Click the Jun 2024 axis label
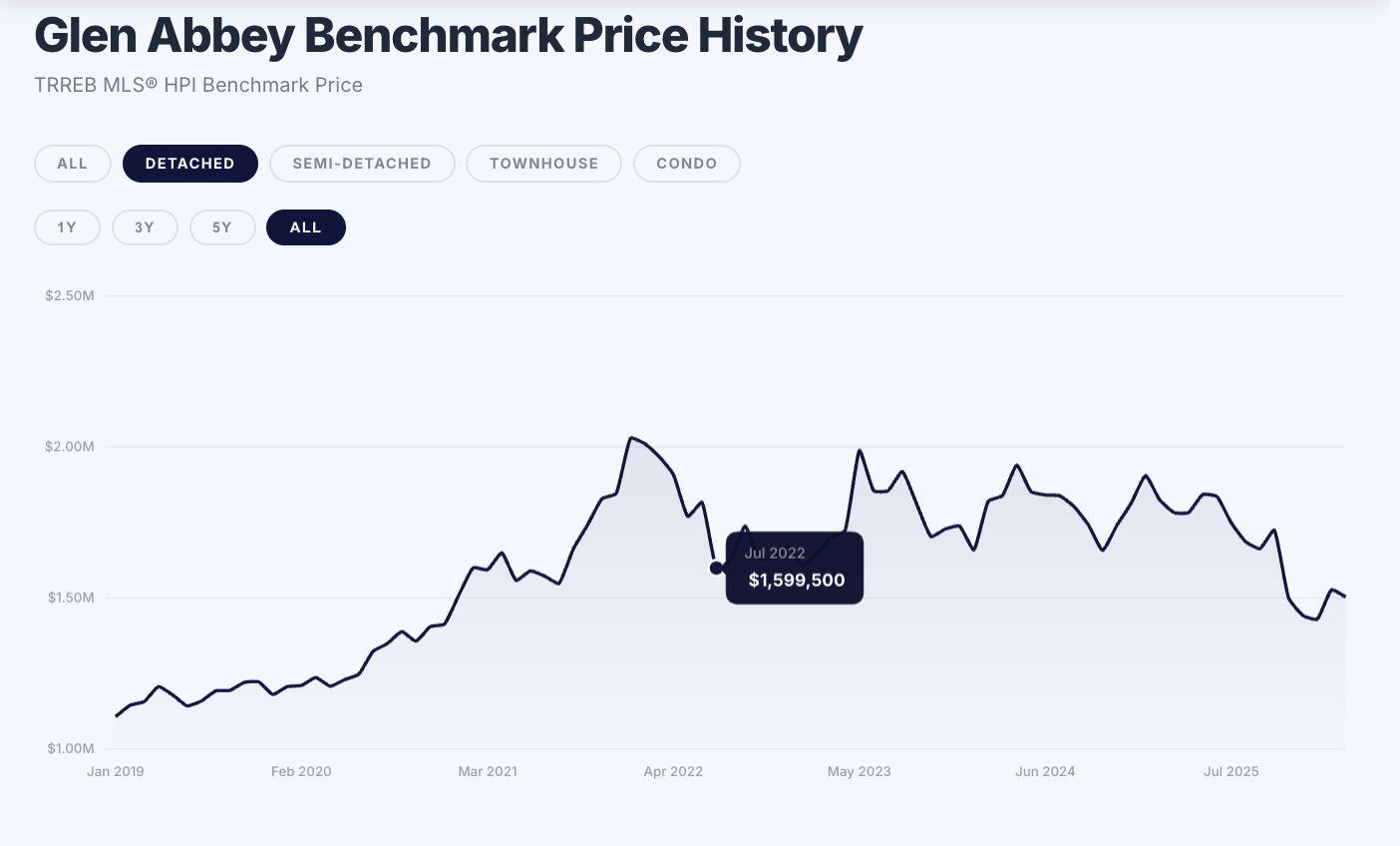This screenshot has height=846, width=1400. coord(1045,771)
